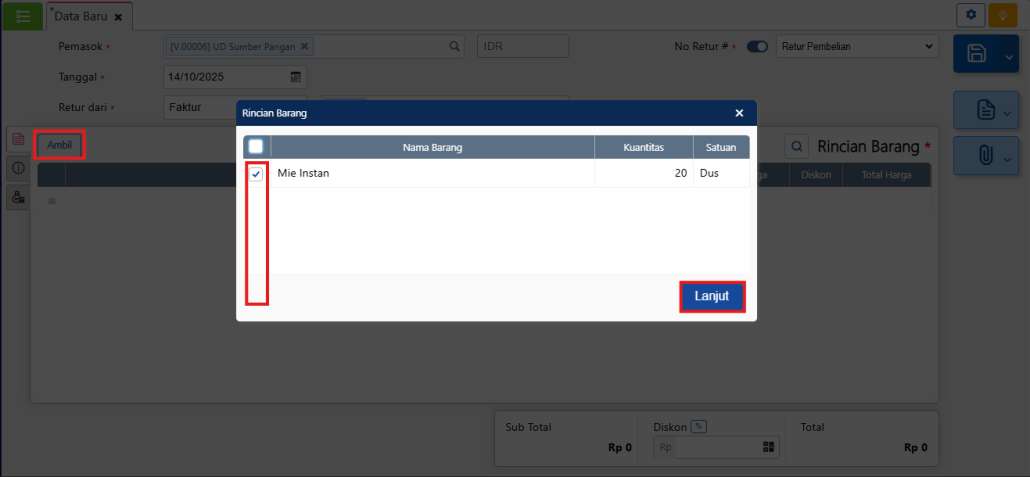
Task: Click the yellow lightbulb tips icon
Action: click(x=1001, y=15)
